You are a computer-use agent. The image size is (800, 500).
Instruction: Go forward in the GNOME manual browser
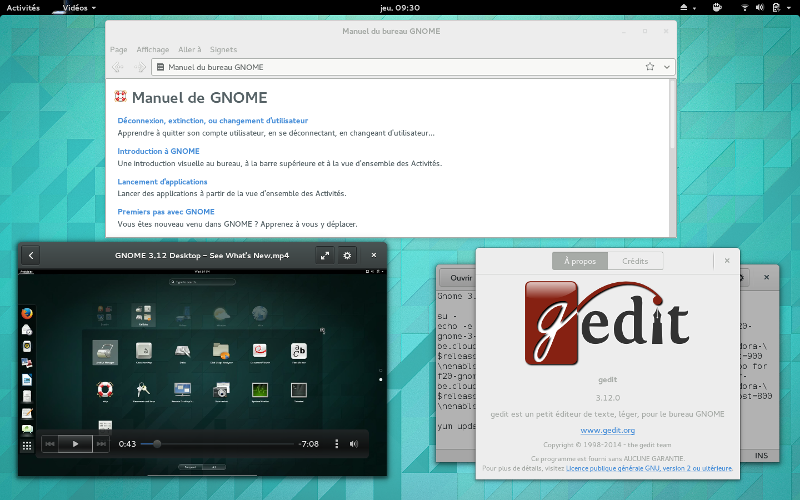point(139,67)
